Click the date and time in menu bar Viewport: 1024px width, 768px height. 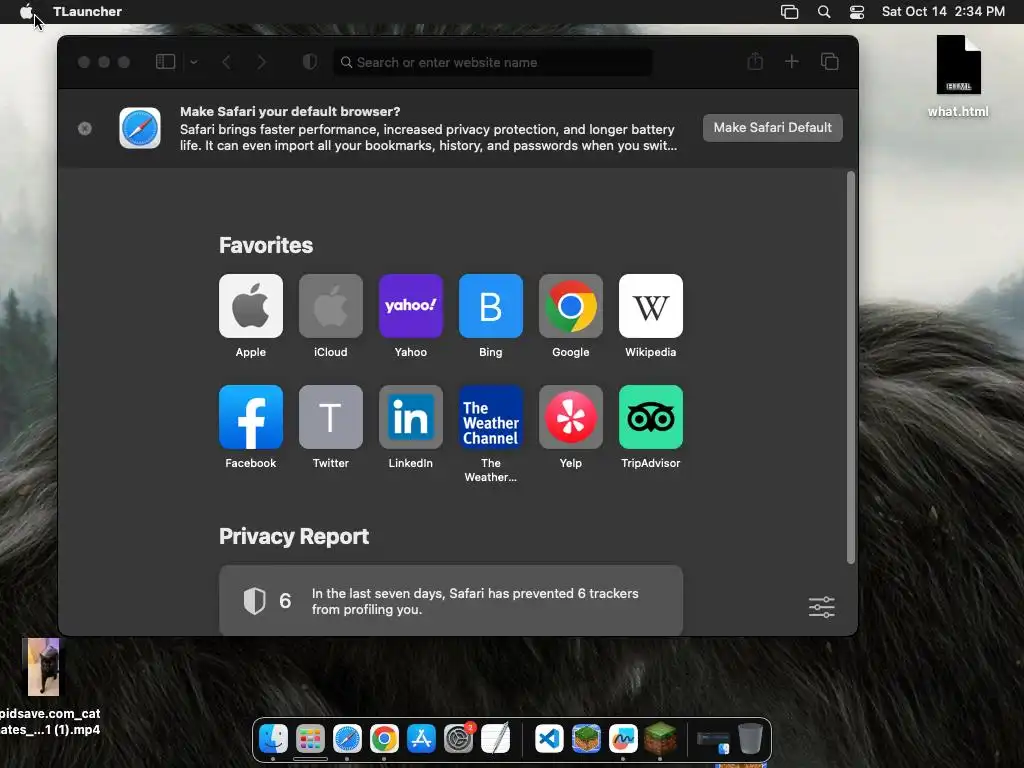tap(943, 11)
